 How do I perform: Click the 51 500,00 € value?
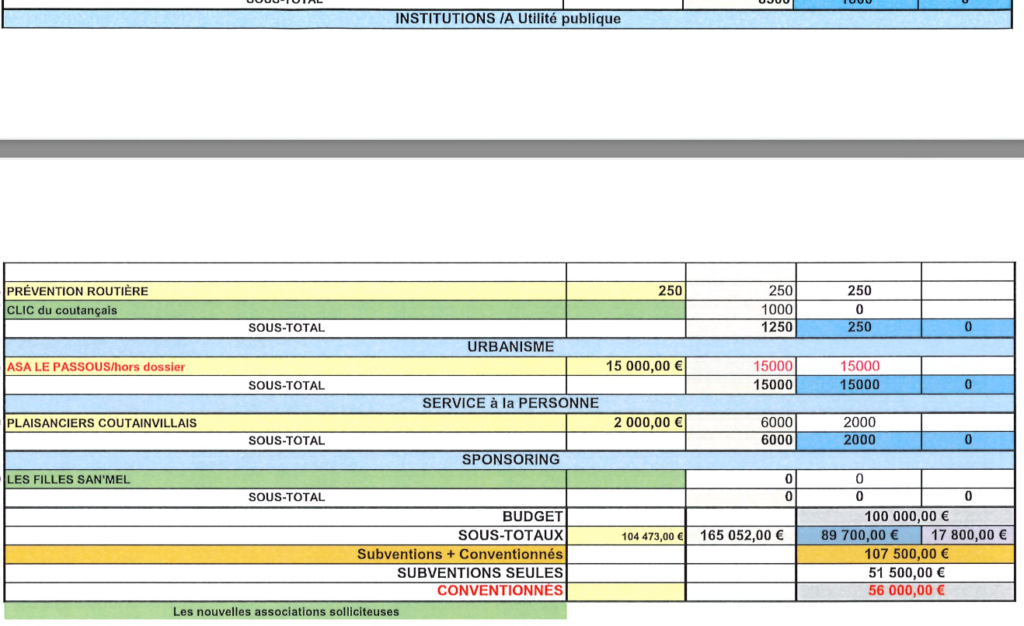(x=906, y=572)
